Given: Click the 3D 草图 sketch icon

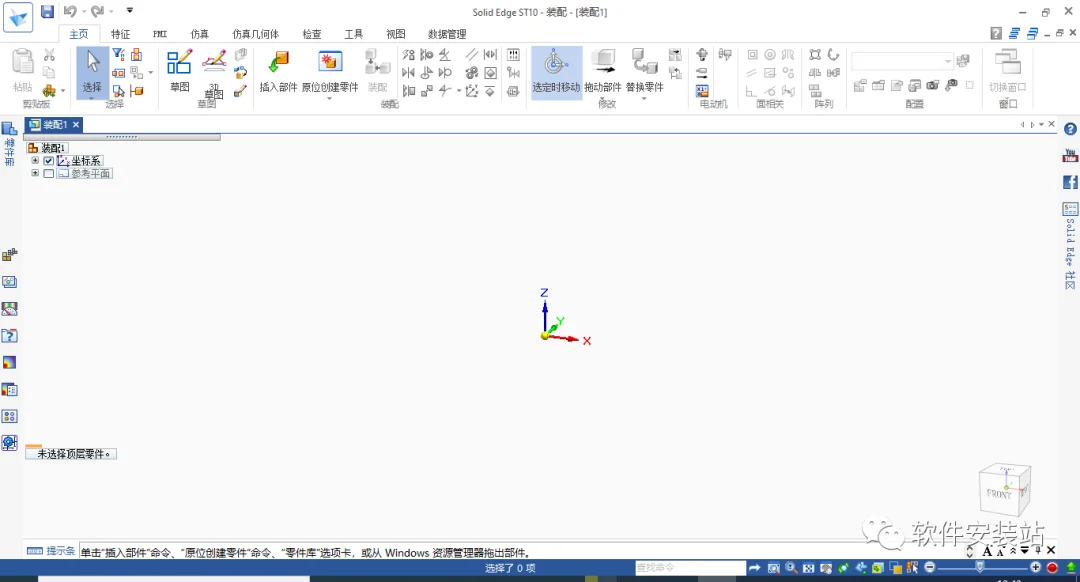Looking at the screenshot, I should pos(214,63).
